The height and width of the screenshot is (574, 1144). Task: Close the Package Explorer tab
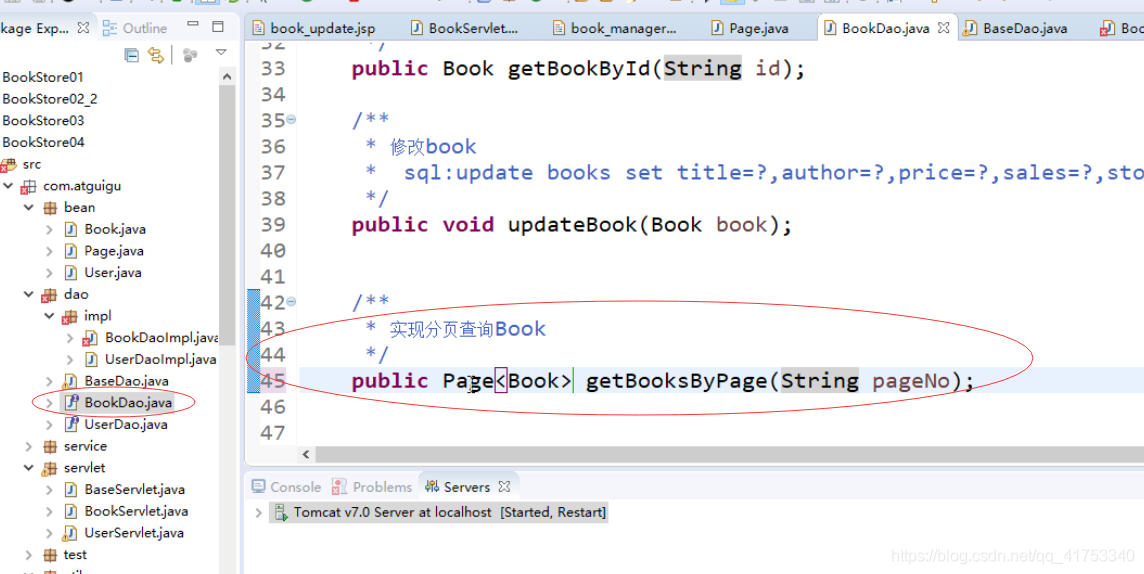[x=83, y=28]
